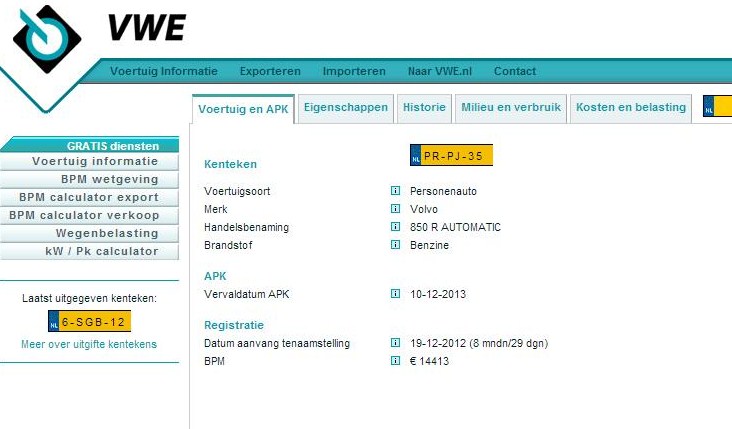Open the Exporteren menu item
Viewport: 732px width, 429px height.
(270, 72)
